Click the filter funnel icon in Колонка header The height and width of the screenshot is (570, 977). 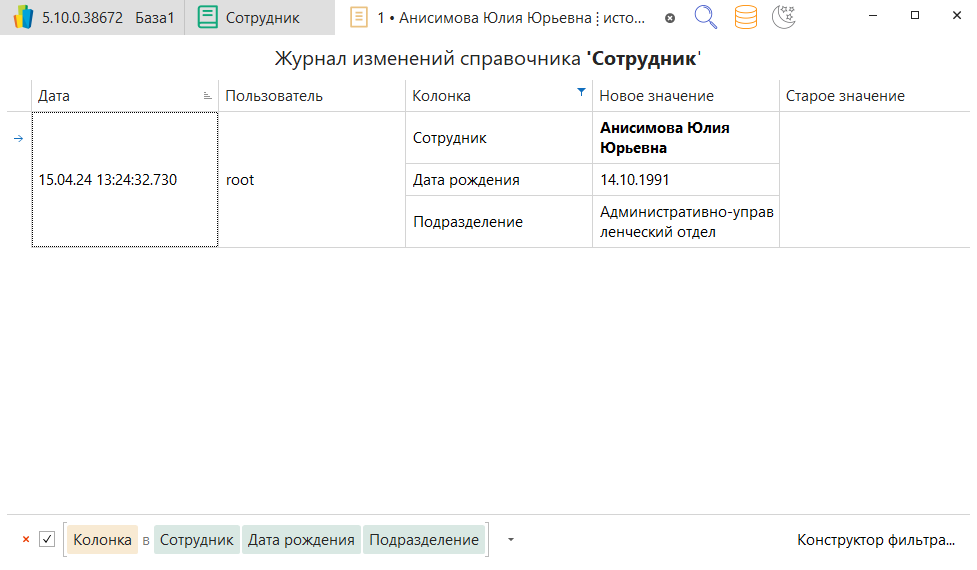[581, 92]
